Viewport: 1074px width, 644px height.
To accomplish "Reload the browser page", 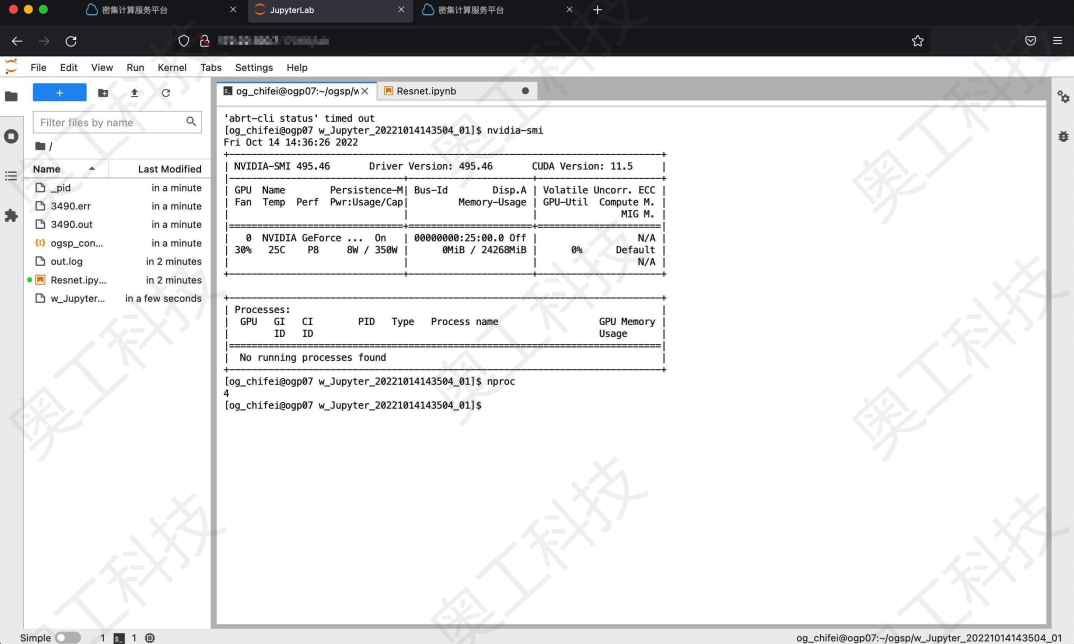I will tap(71, 41).
